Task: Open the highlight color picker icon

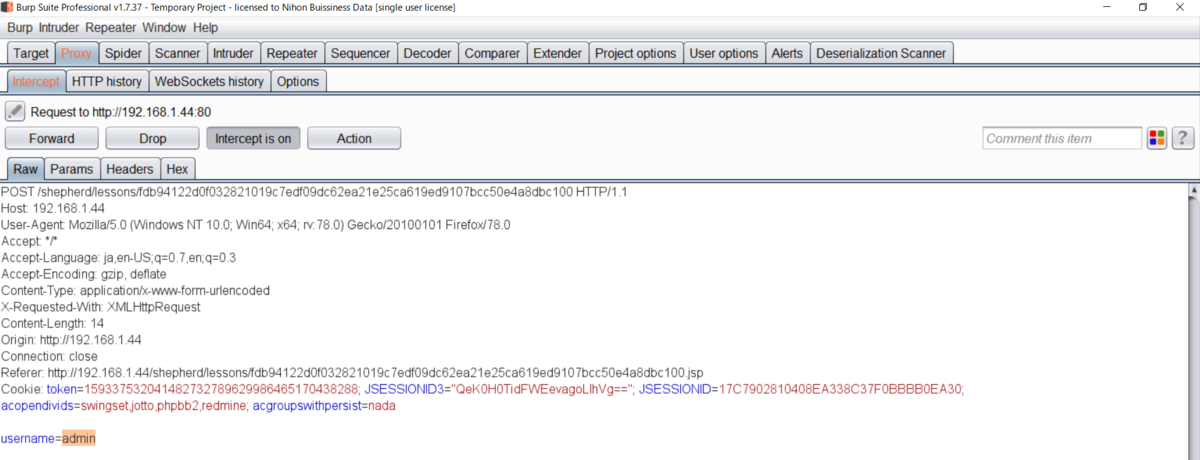Action: [x=1157, y=138]
